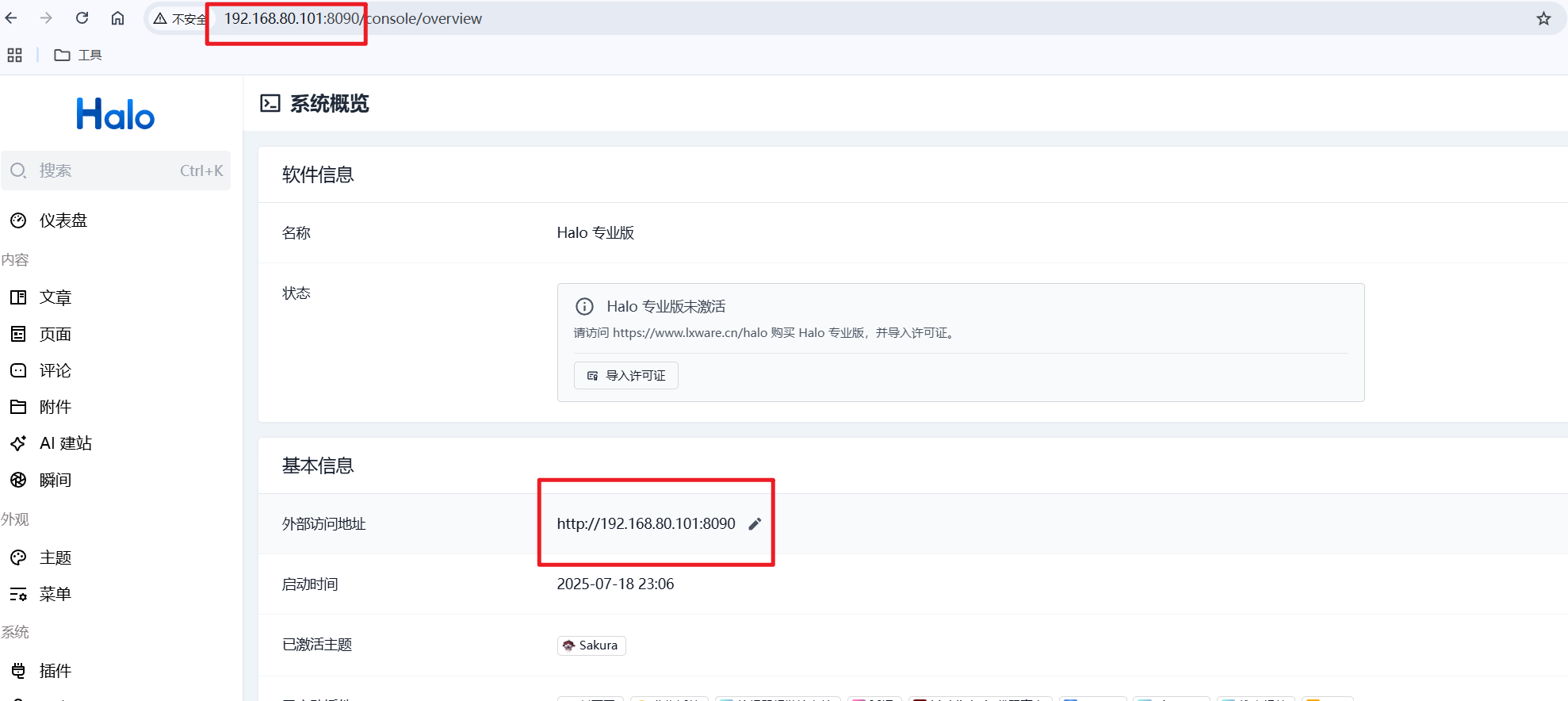This screenshot has height=701, width=1568.
Task: Click the browser forward arrow
Action: 46,18
